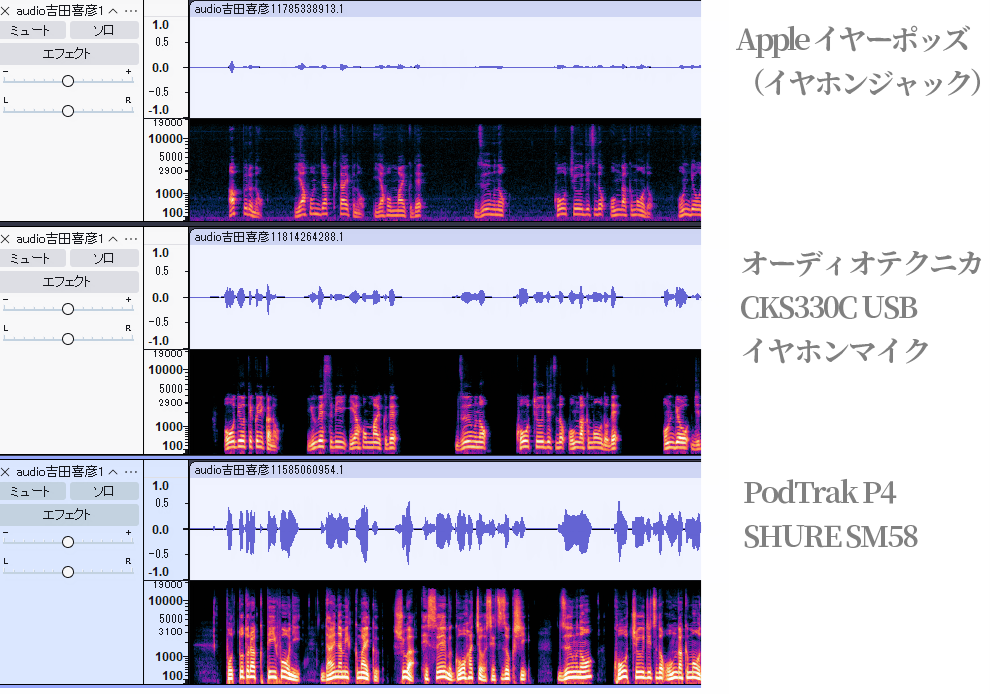Solo the middle track (ソロ)
The width and height of the screenshot is (990, 694).
point(104,258)
